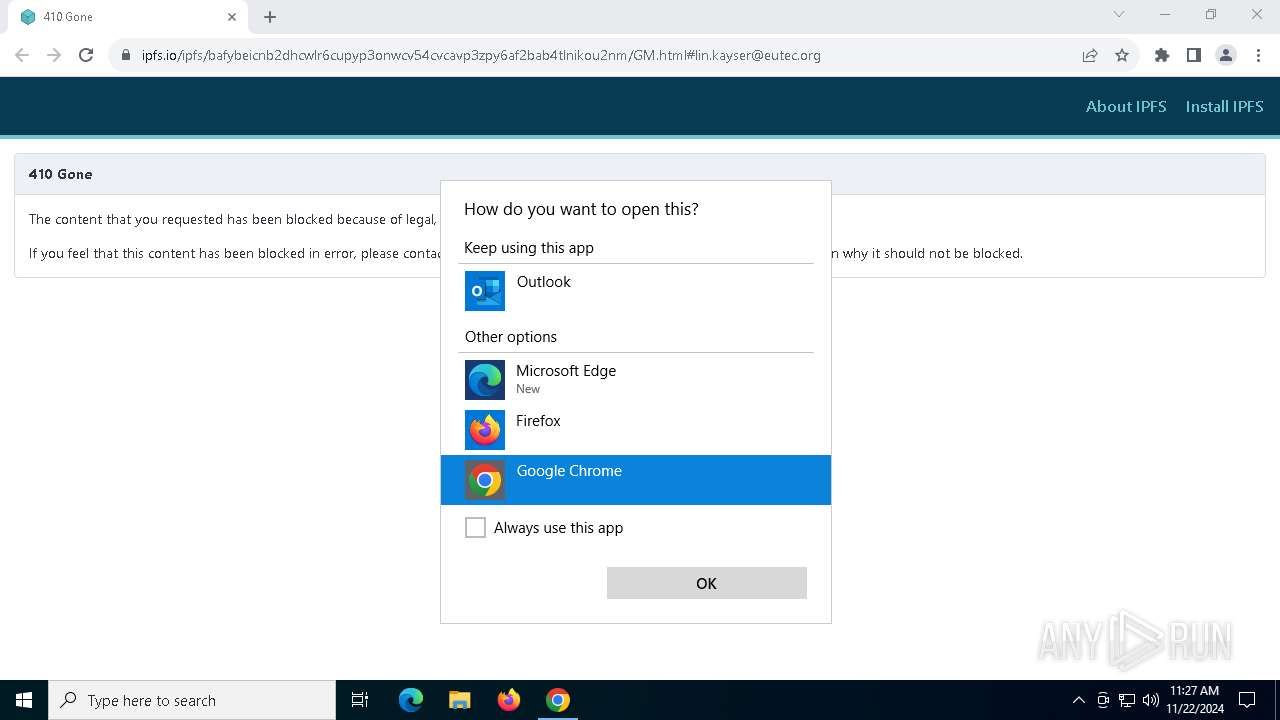Follow the Install IPFS link
Image resolution: width=1280 pixels, height=720 pixels.
click(x=1224, y=106)
